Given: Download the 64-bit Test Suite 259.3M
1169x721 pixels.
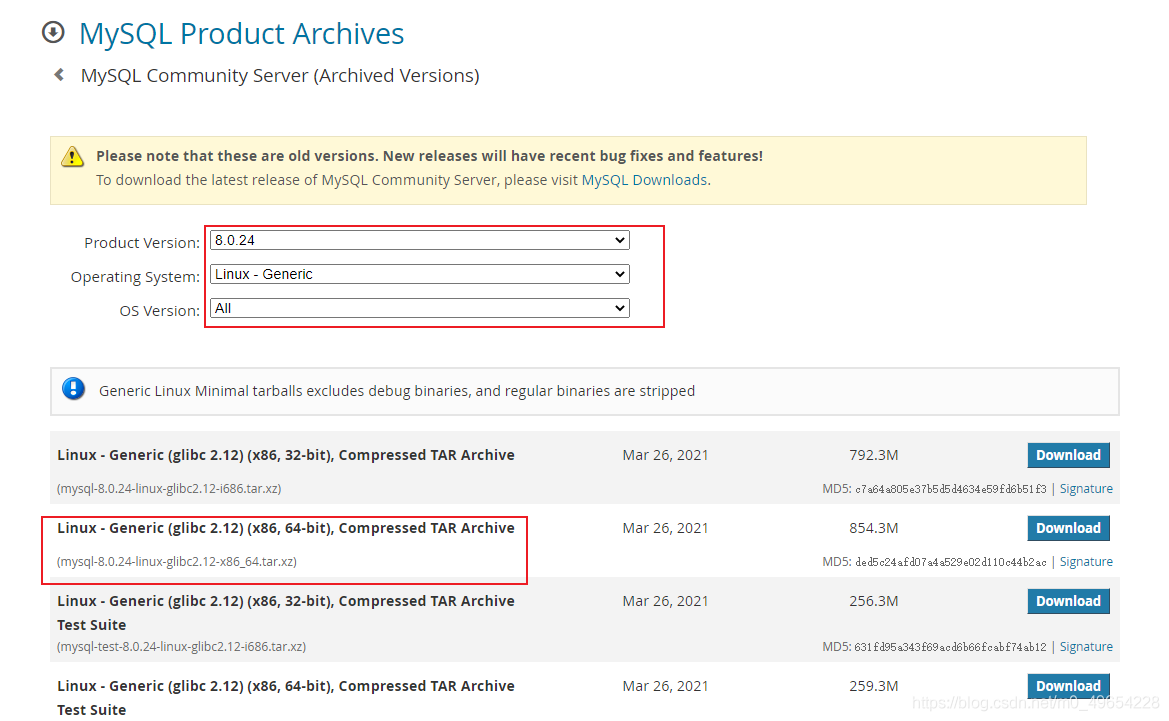Looking at the screenshot, I should point(1068,686).
